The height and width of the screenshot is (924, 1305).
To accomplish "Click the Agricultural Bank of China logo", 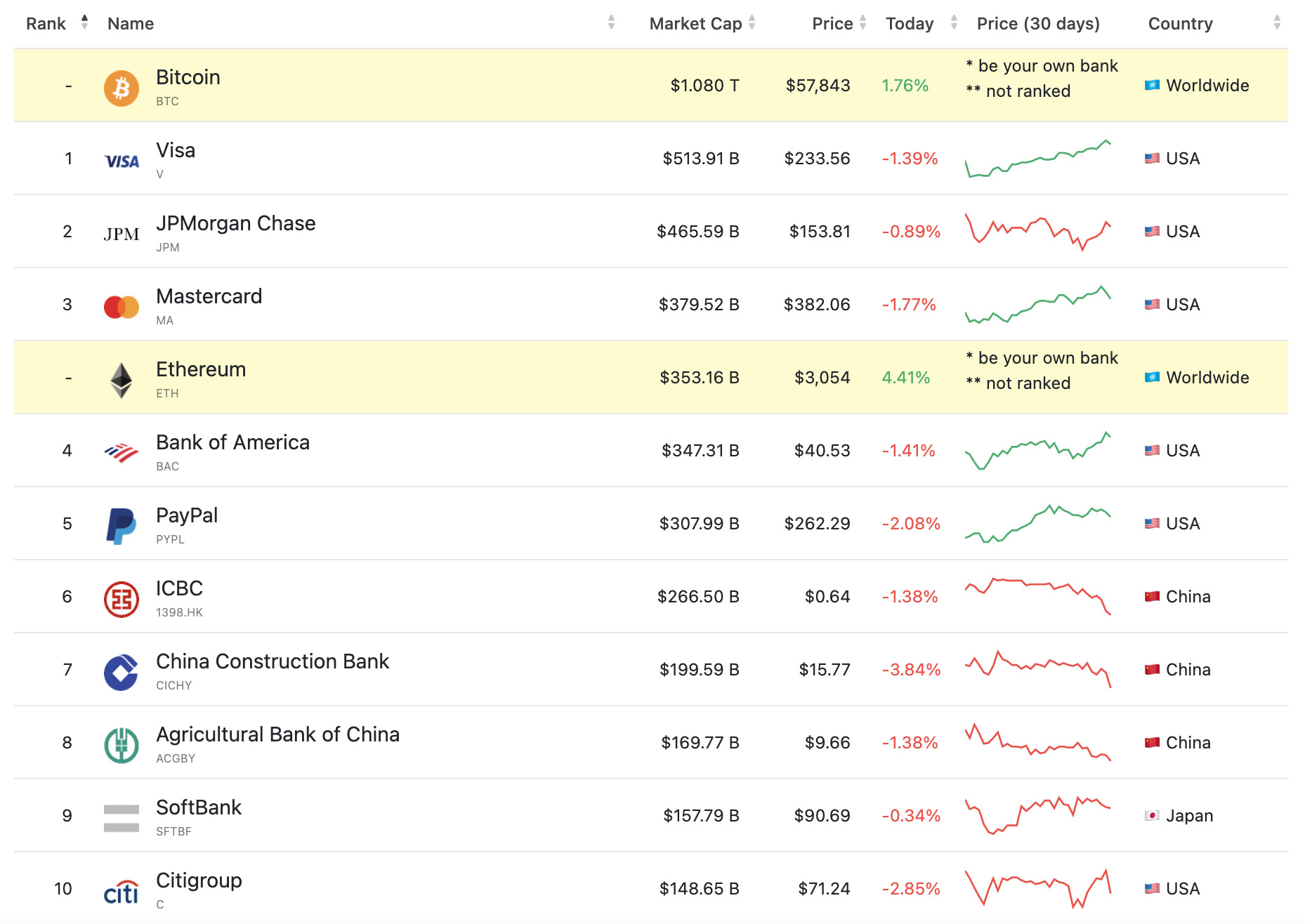I will 122,745.
